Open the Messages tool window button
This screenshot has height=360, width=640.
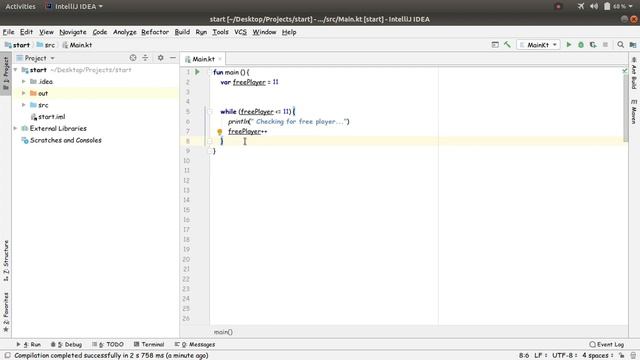195,344
